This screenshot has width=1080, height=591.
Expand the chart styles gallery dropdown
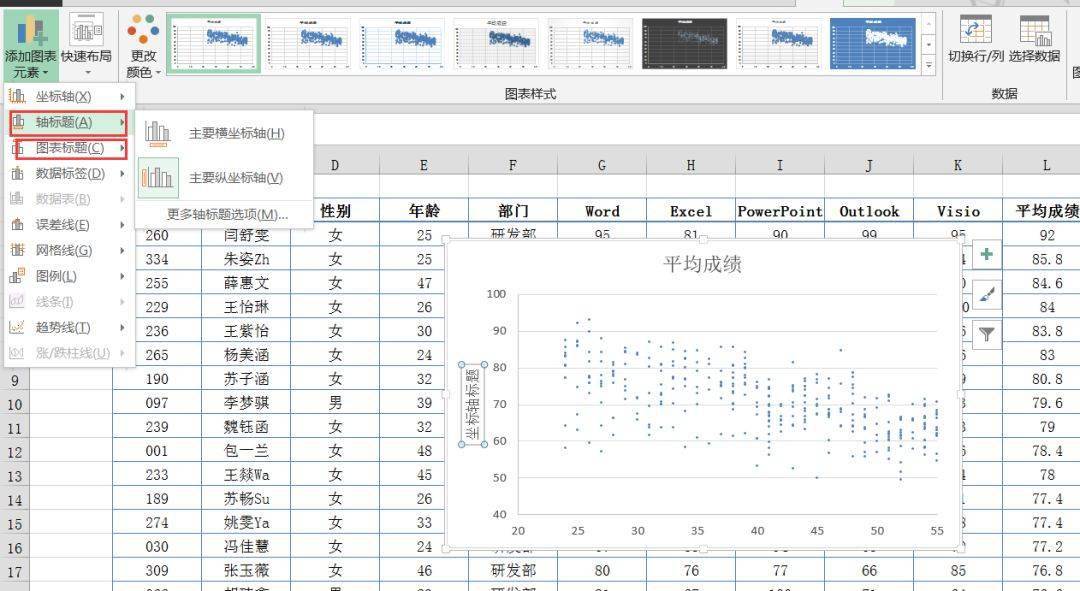coord(928,64)
